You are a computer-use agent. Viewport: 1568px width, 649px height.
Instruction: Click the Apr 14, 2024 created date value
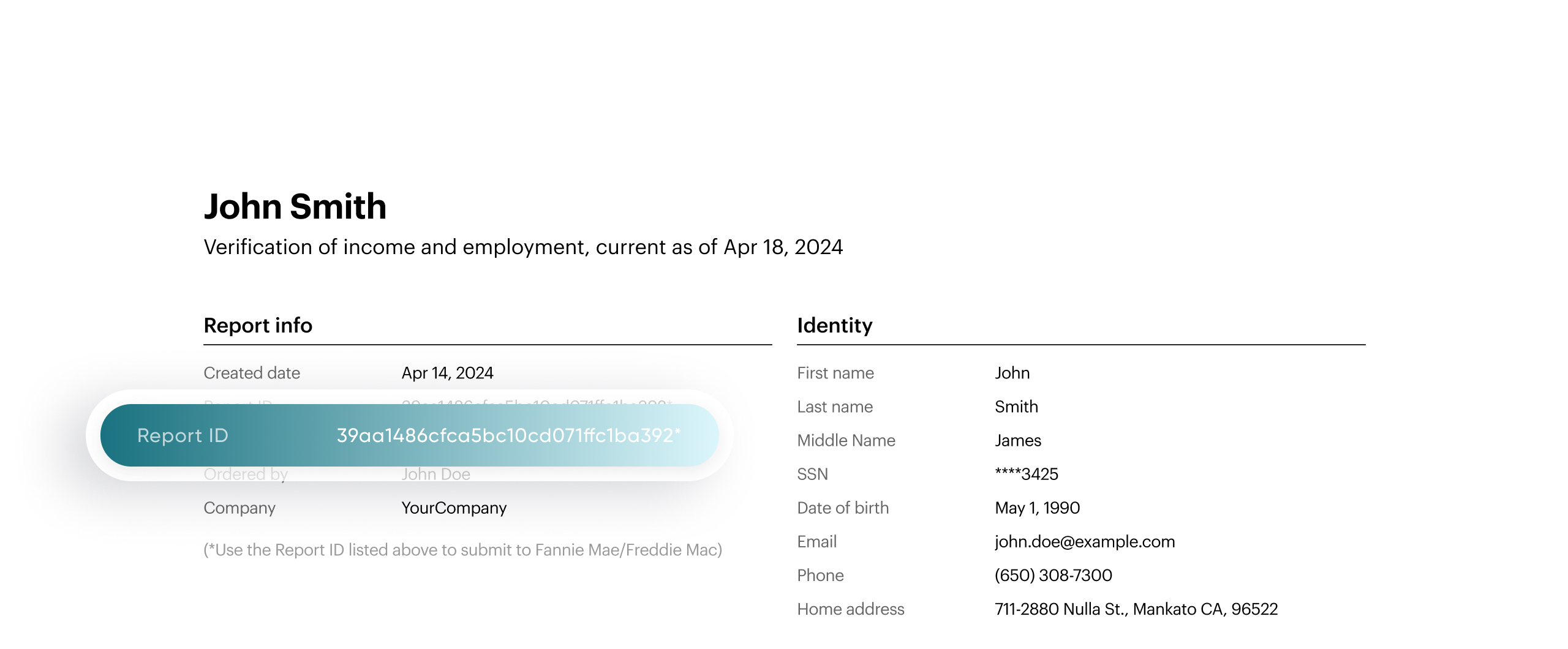(x=447, y=373)
